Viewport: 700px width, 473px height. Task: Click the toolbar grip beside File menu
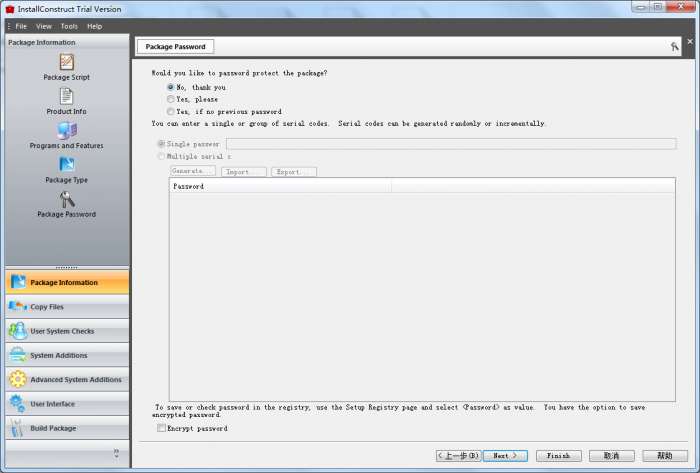point(9,26)
